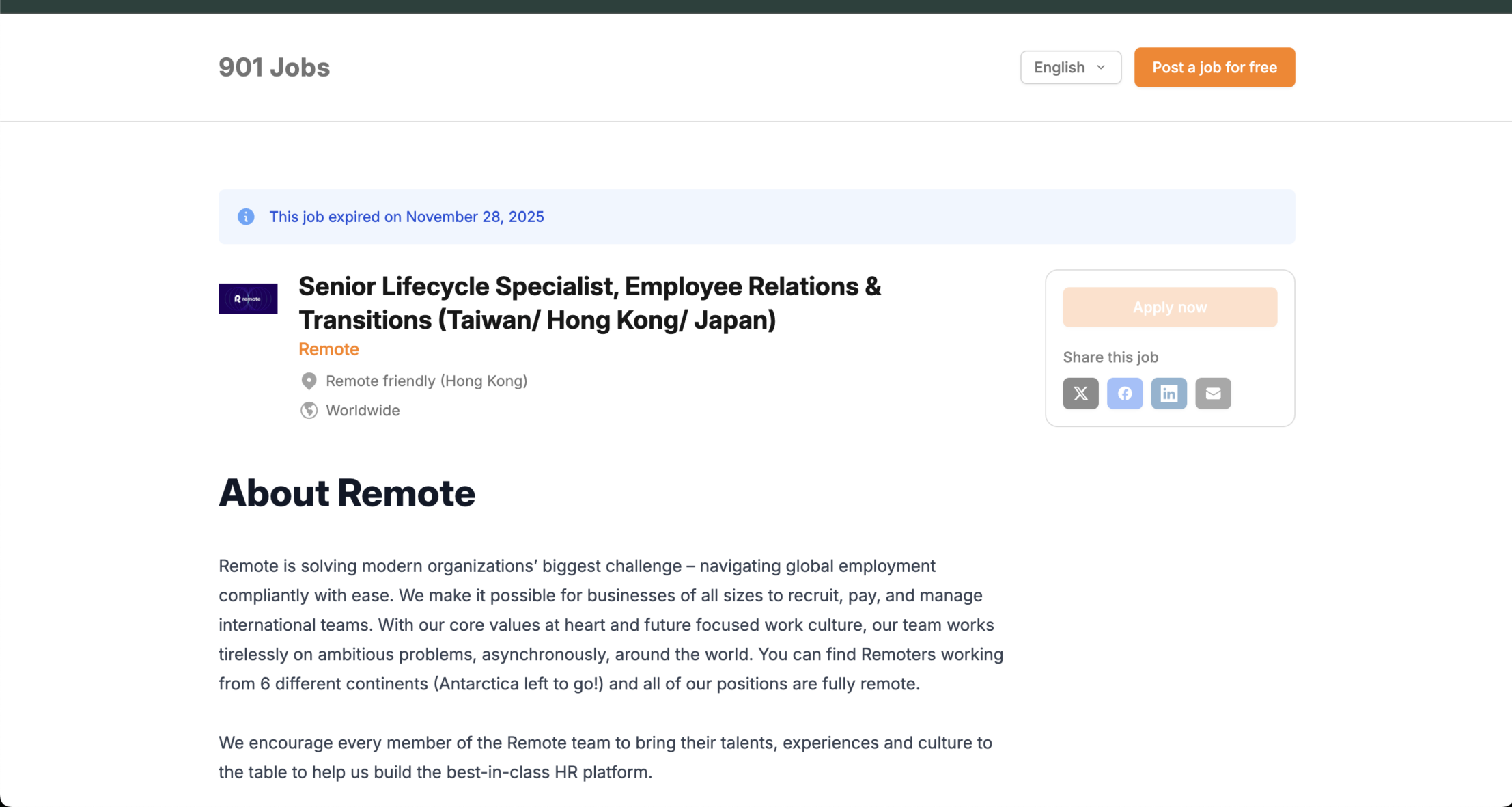Image resolution: width=1512 pixels, height=807 pixels.
Task: Click the Remote friendly (Hong Kong) location text
Action: coord(426,381)
